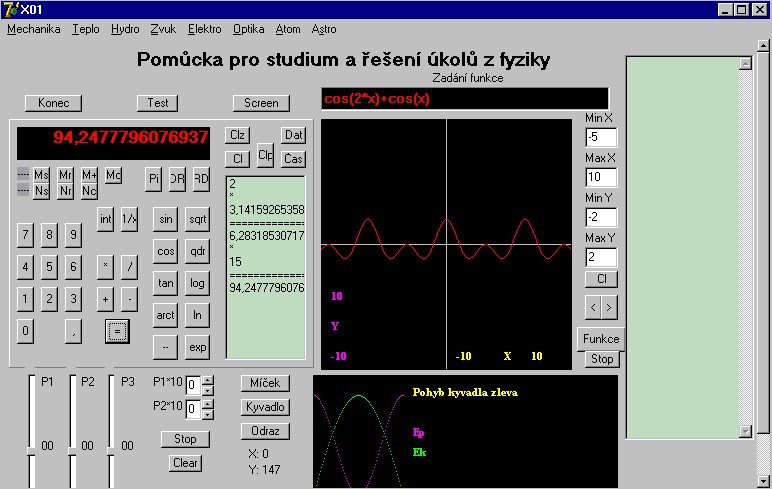Image resolution: width=772 pixels, height=489 pixels.
Task: Click calculator digit 7
Action: click(25, 235)
